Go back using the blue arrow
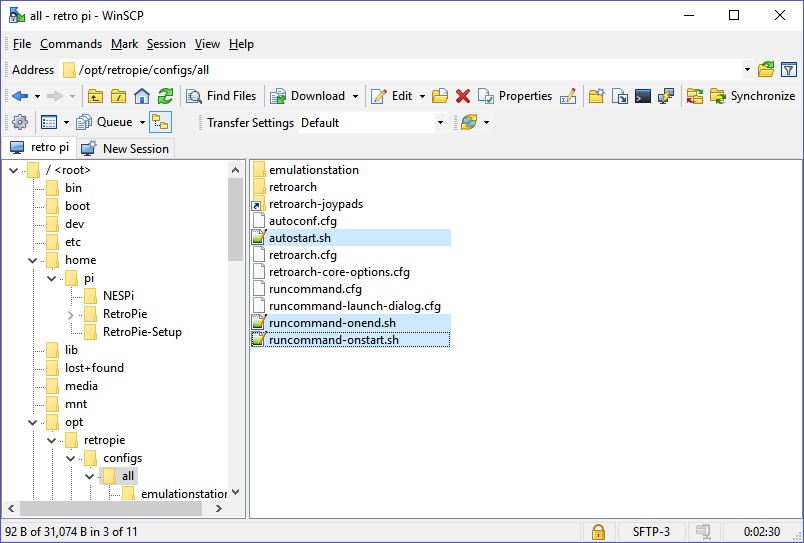The height and width of the screenshot is (543, 804). click(19, 96)
